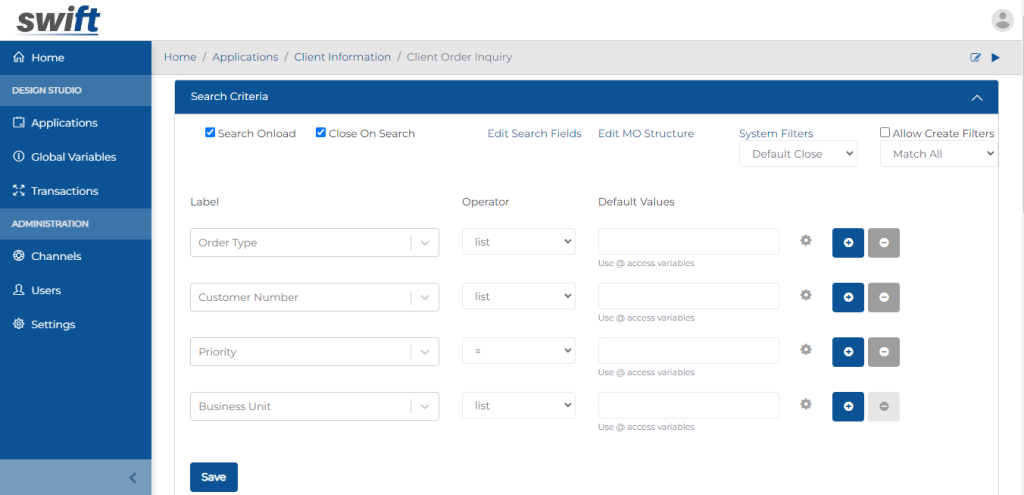This screenshot has height=495, width=1024.
Task: Click gear icon for Priority row
Action: point(806,350)
